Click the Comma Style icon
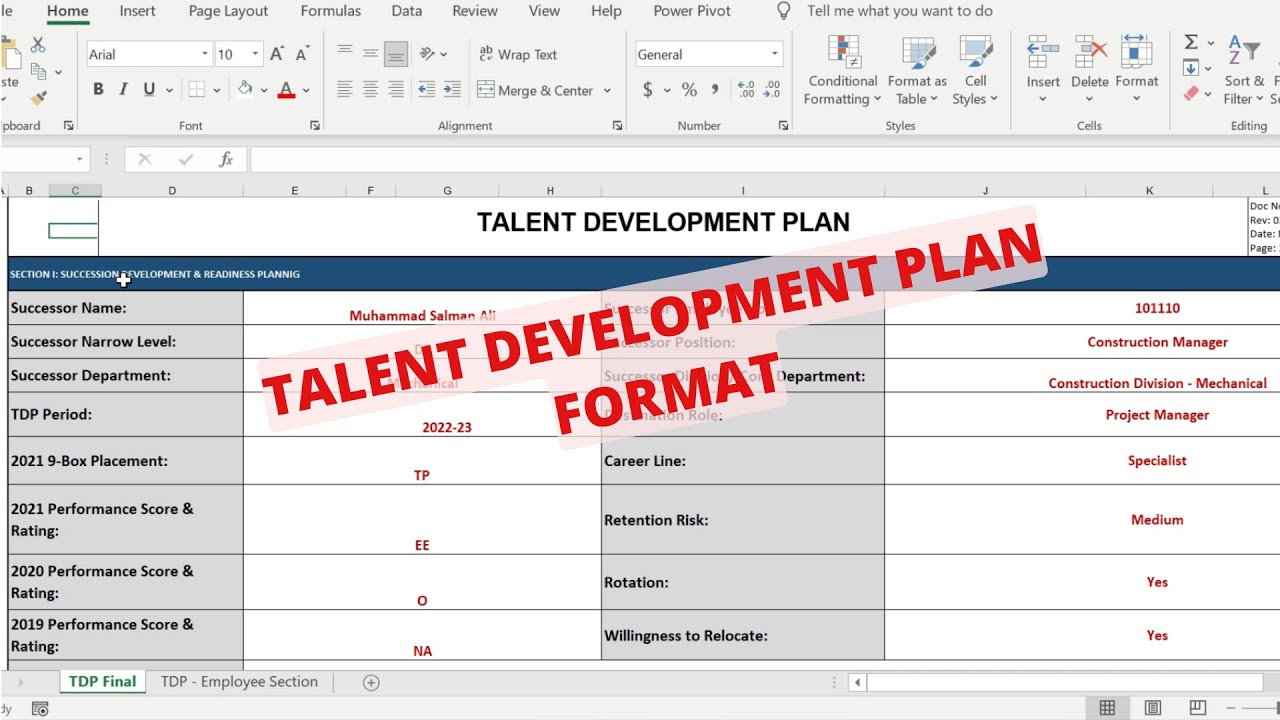Screen dimensions: 1280x720 [x=715, y=90]
